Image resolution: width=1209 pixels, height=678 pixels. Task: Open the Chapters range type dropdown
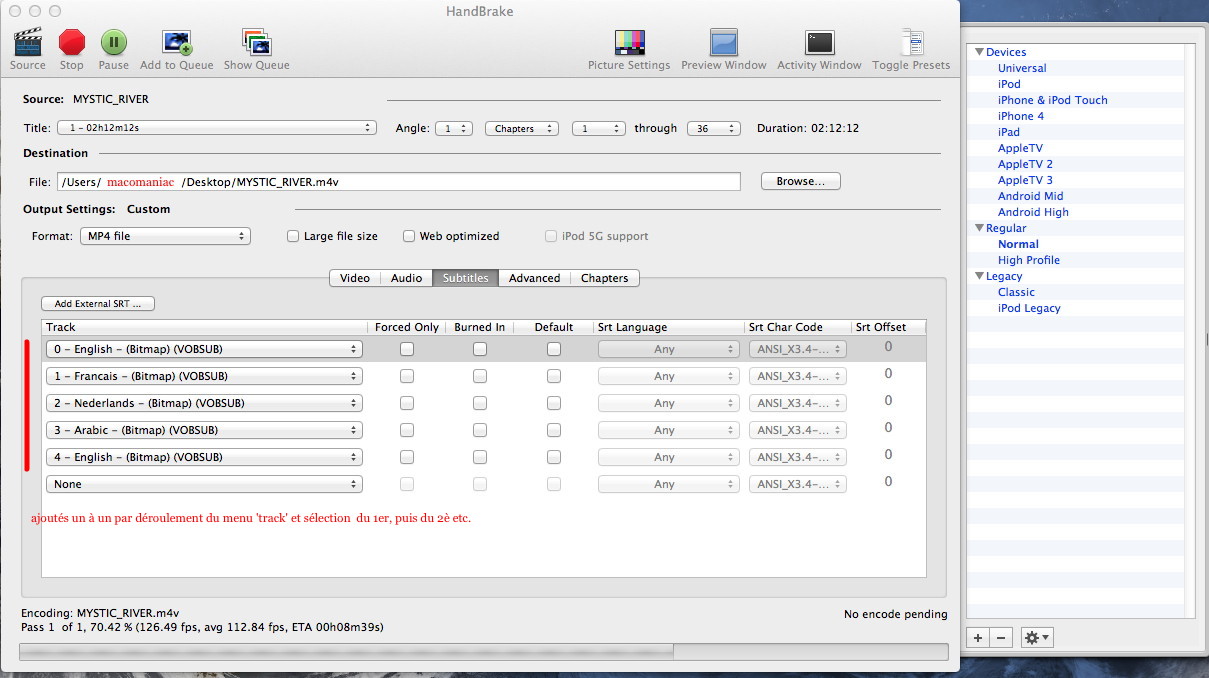[x=523, y=128]
